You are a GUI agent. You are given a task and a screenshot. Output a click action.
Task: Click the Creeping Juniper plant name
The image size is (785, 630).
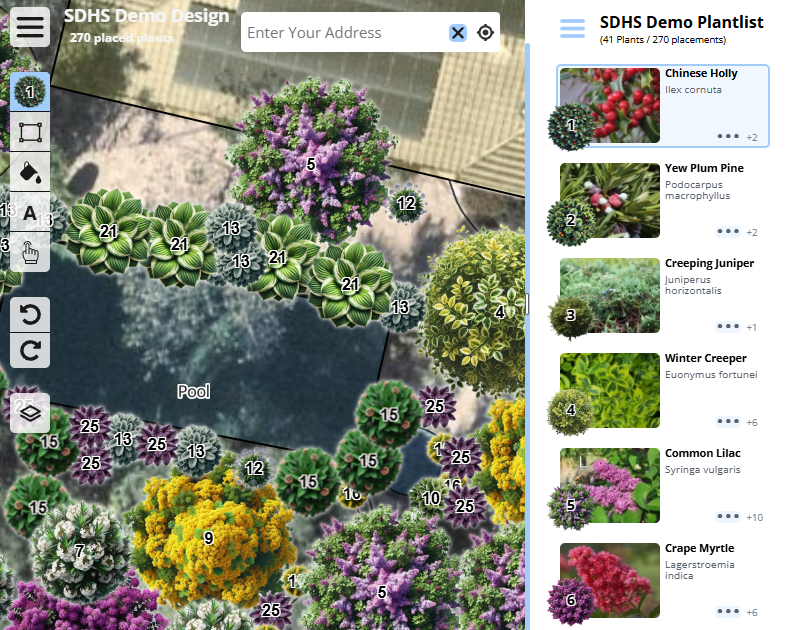point(709,263)
